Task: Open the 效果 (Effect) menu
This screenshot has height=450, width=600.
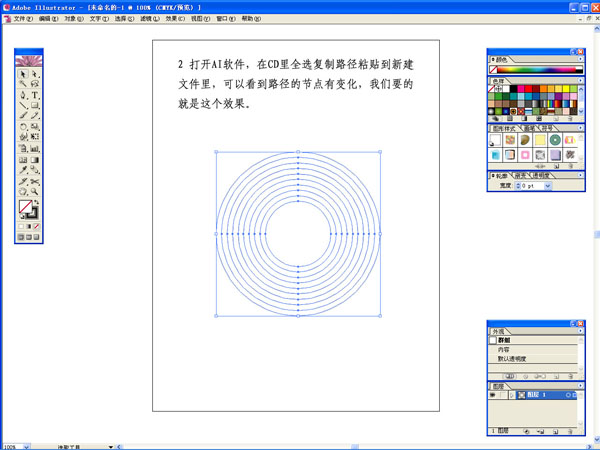Action: coord(175,19)
